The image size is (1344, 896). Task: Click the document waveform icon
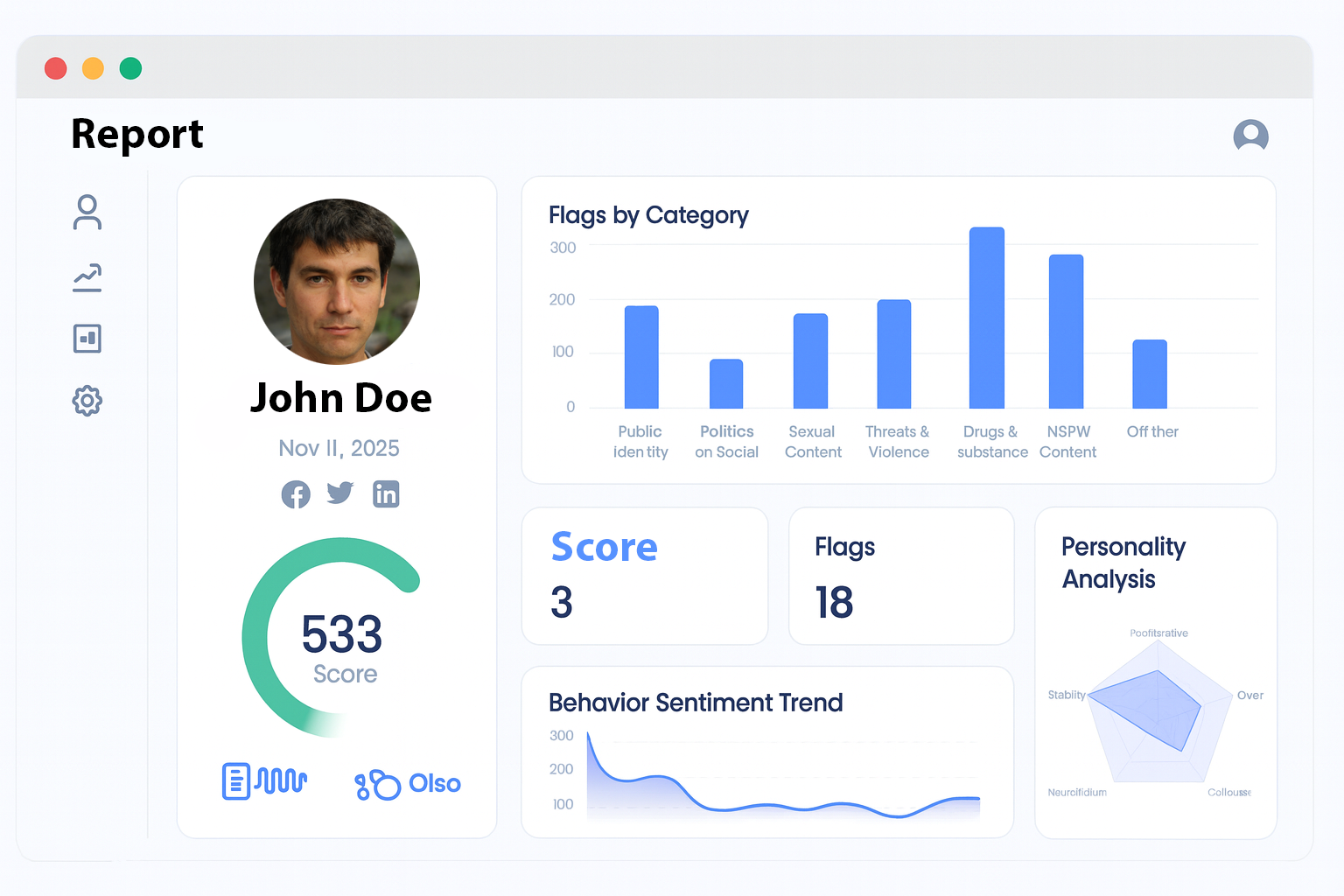264,781
